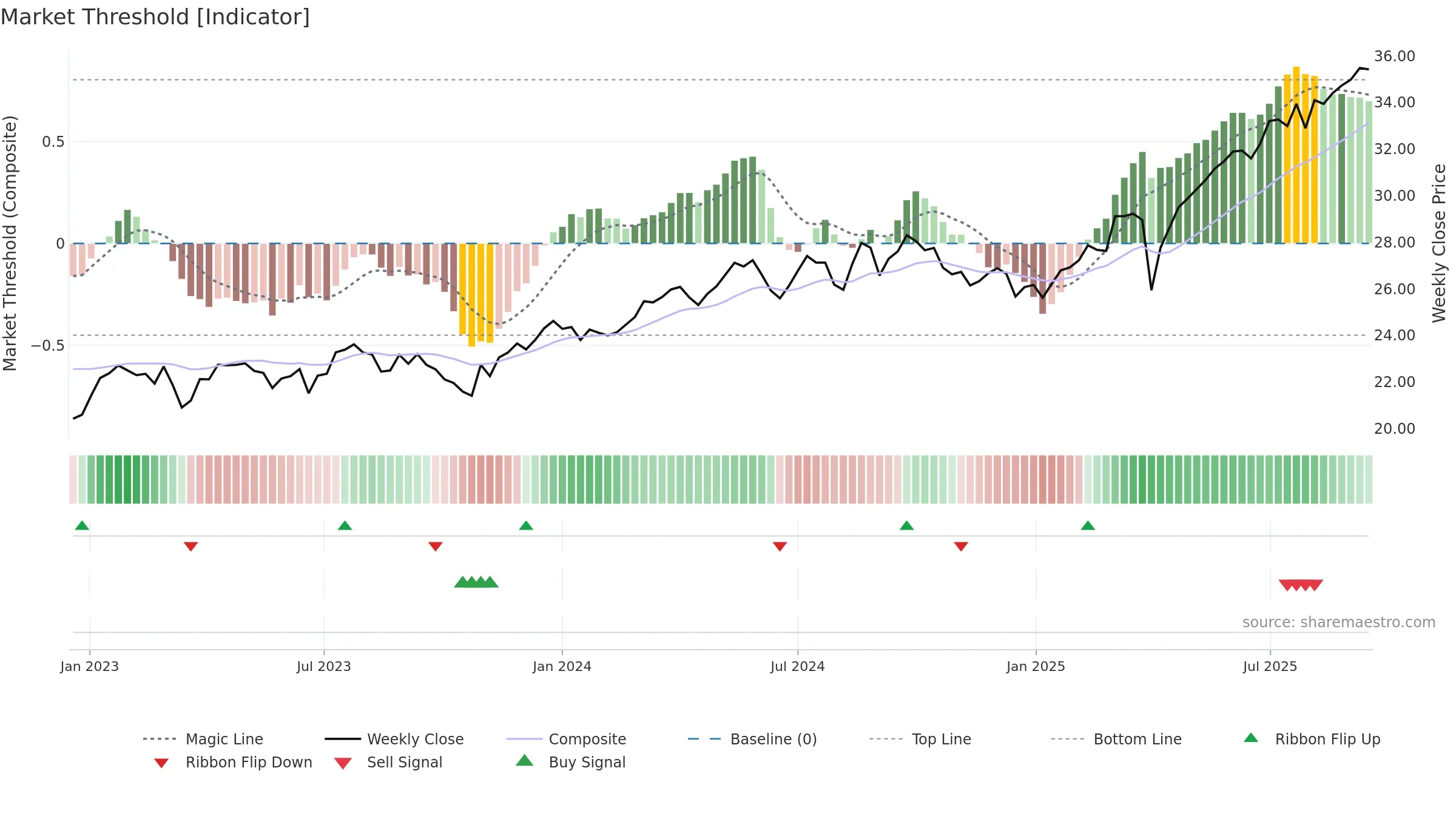Click the 28.00 price axis label

click(1395, 242)
